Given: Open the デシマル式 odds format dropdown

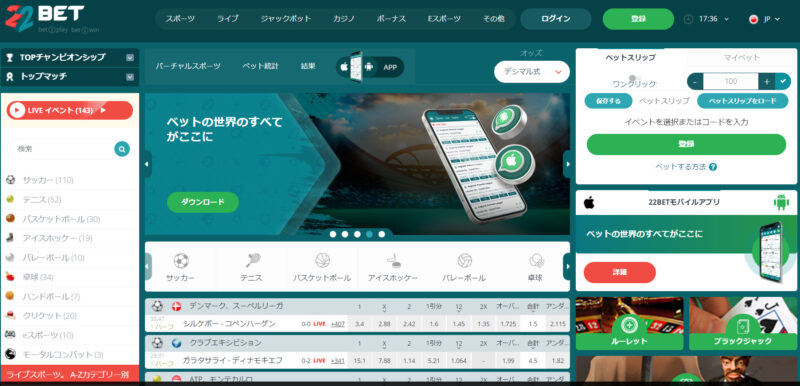Looking at the screenshot, I should (x=532, y=72).
